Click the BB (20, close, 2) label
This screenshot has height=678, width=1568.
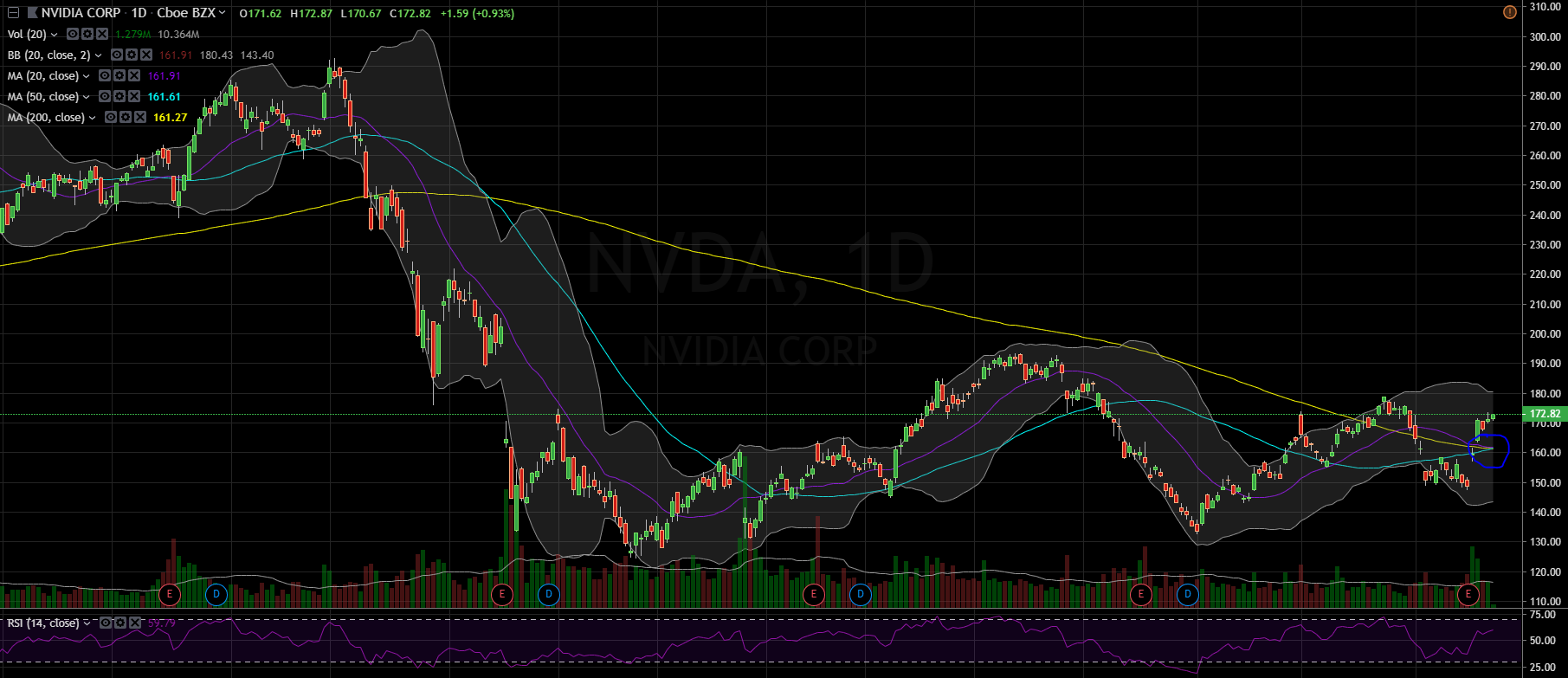click(48, 55)
